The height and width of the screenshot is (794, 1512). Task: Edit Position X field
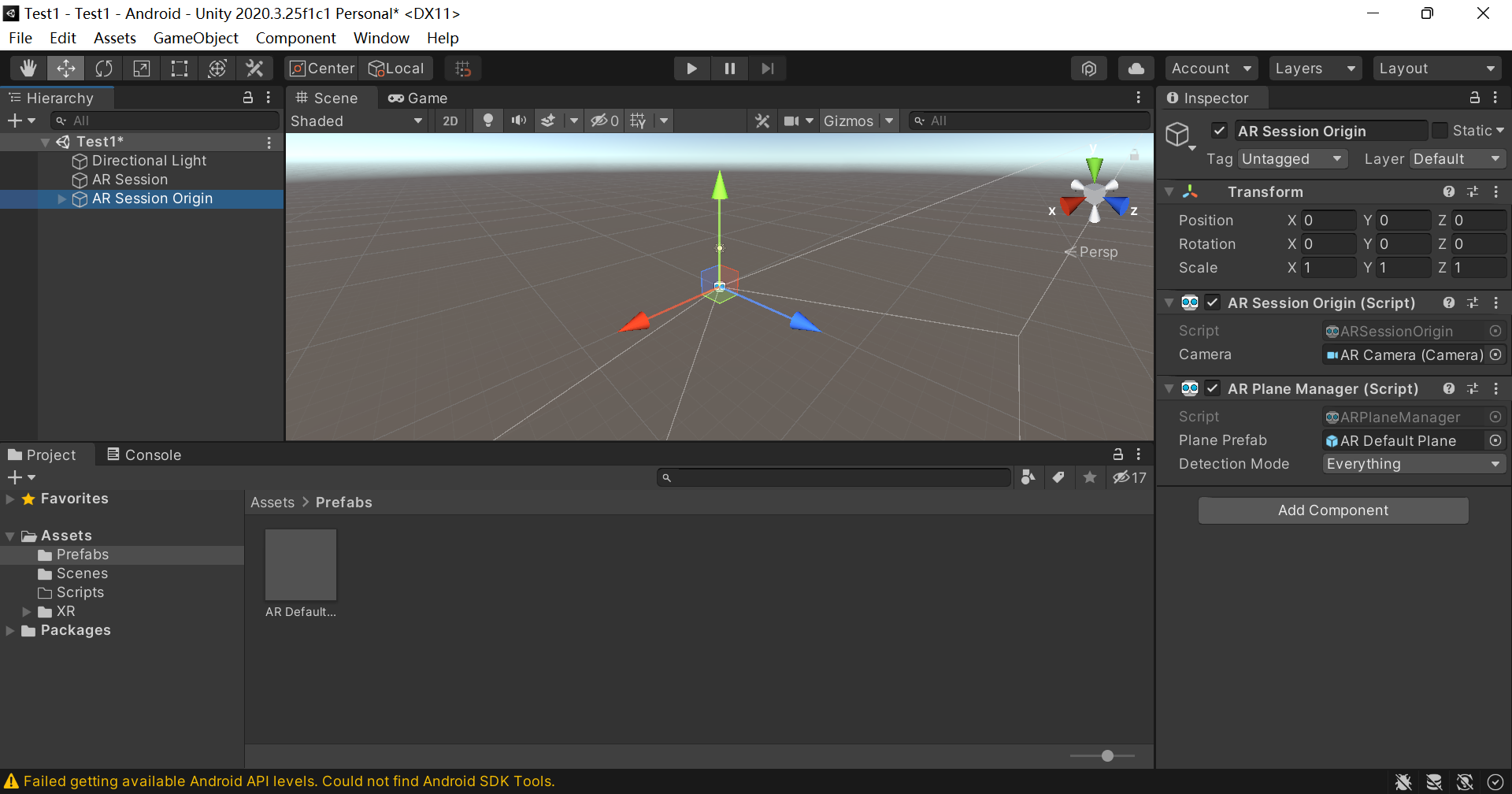coord(1329,221)
